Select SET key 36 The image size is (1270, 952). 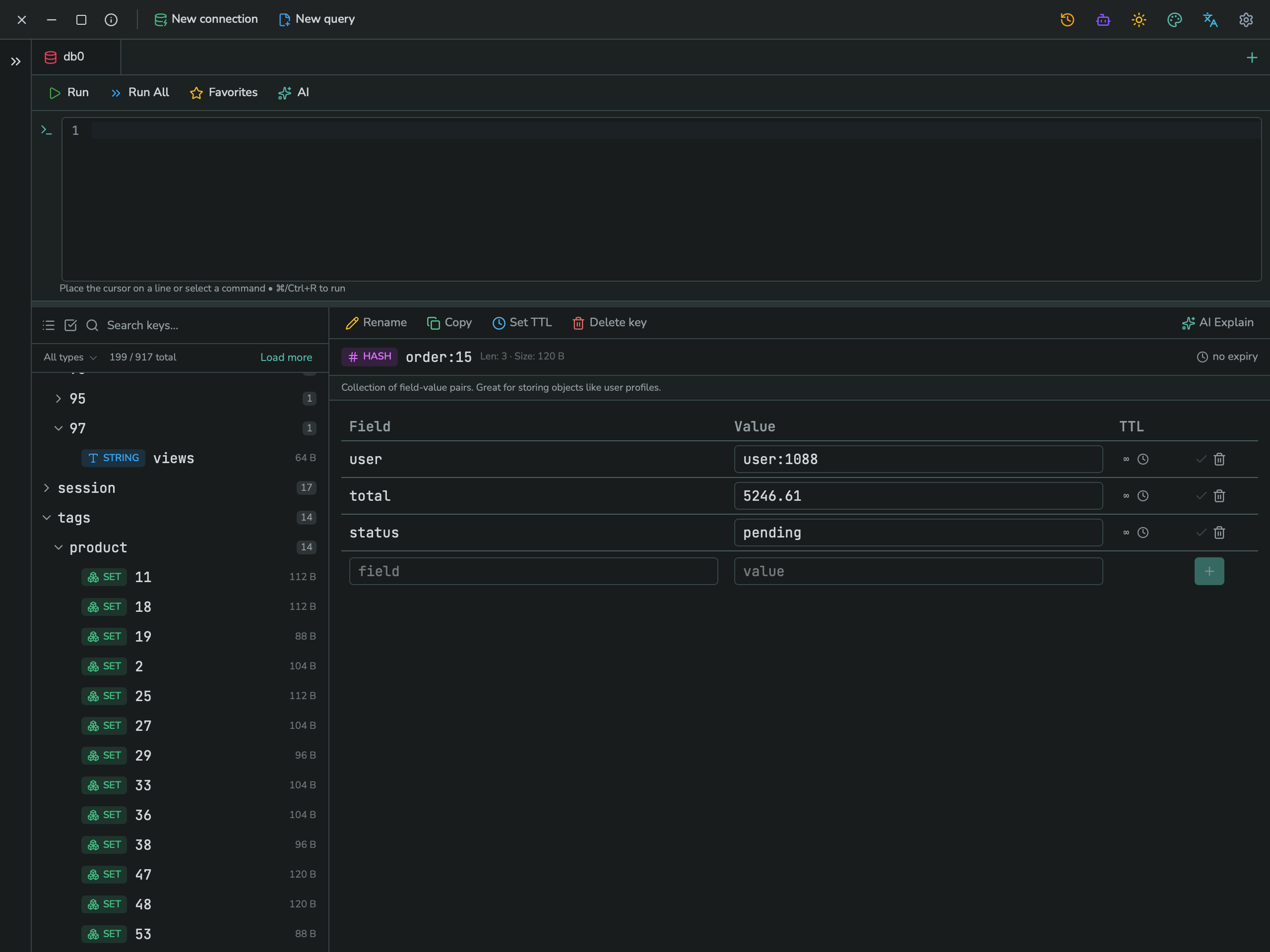pos(180,815)
